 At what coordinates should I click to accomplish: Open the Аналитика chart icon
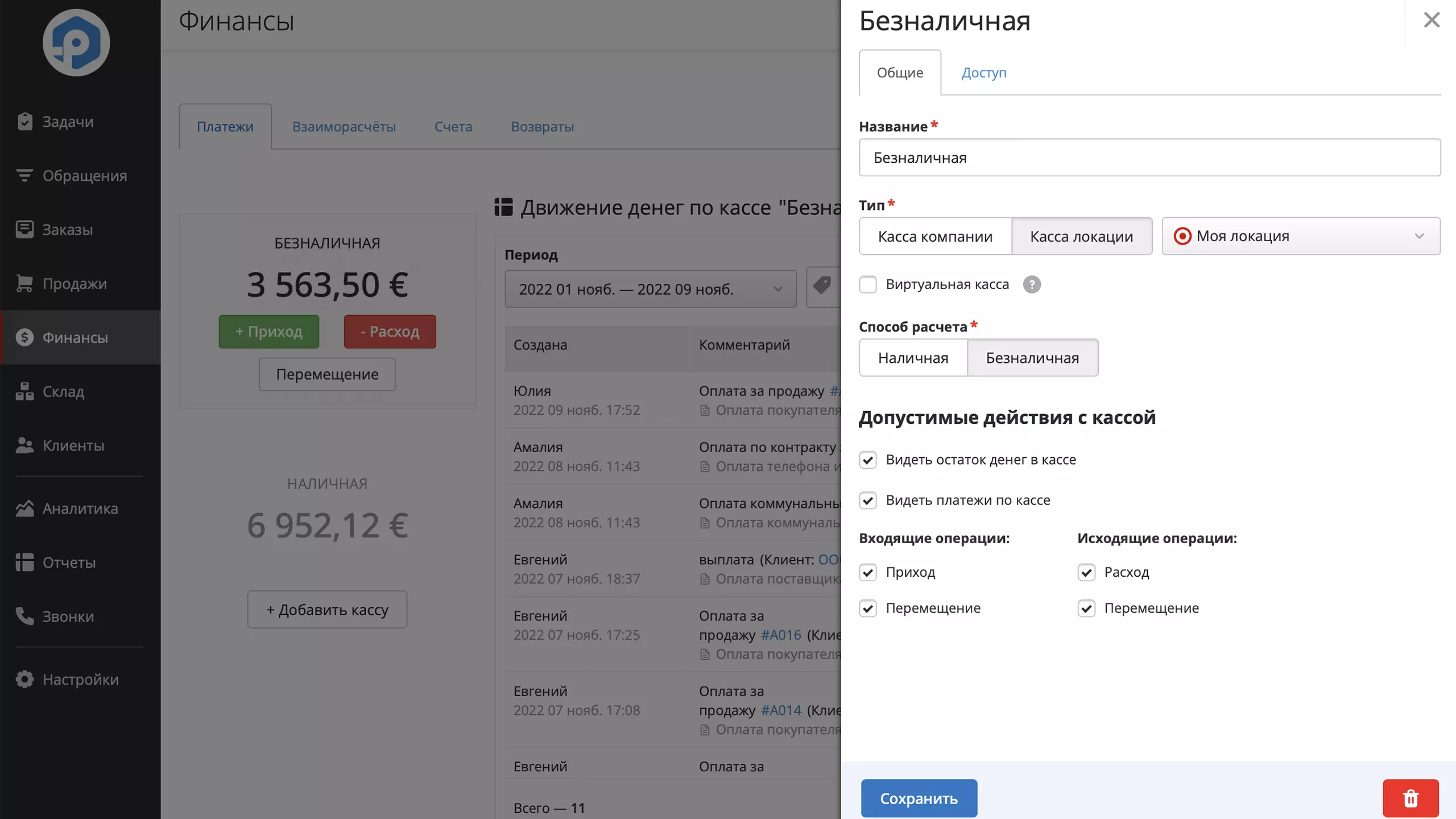(24, 508)
